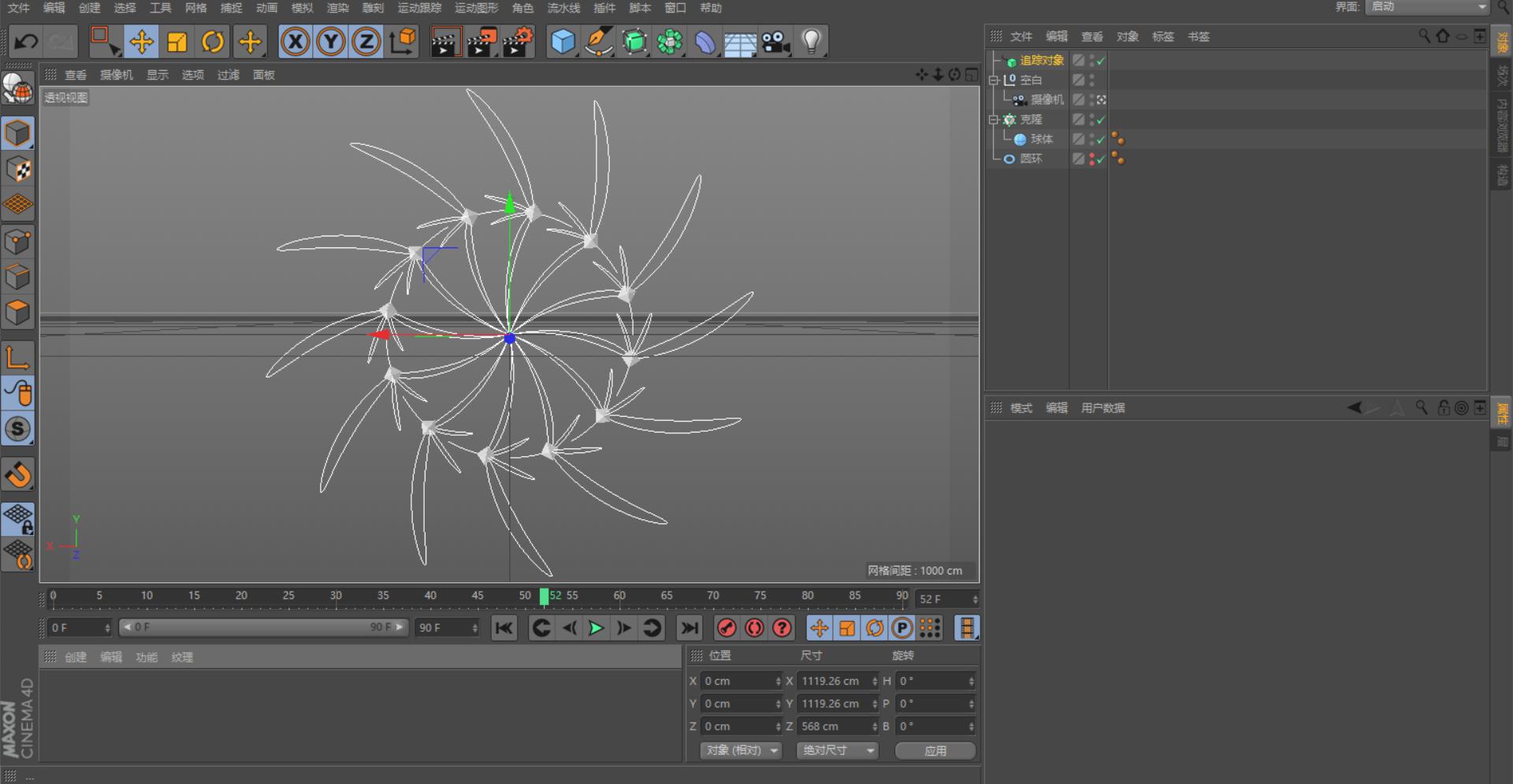Toggle layer square for 摄像机
The height and width of the screenshot is (784, 1513).
1078,100
